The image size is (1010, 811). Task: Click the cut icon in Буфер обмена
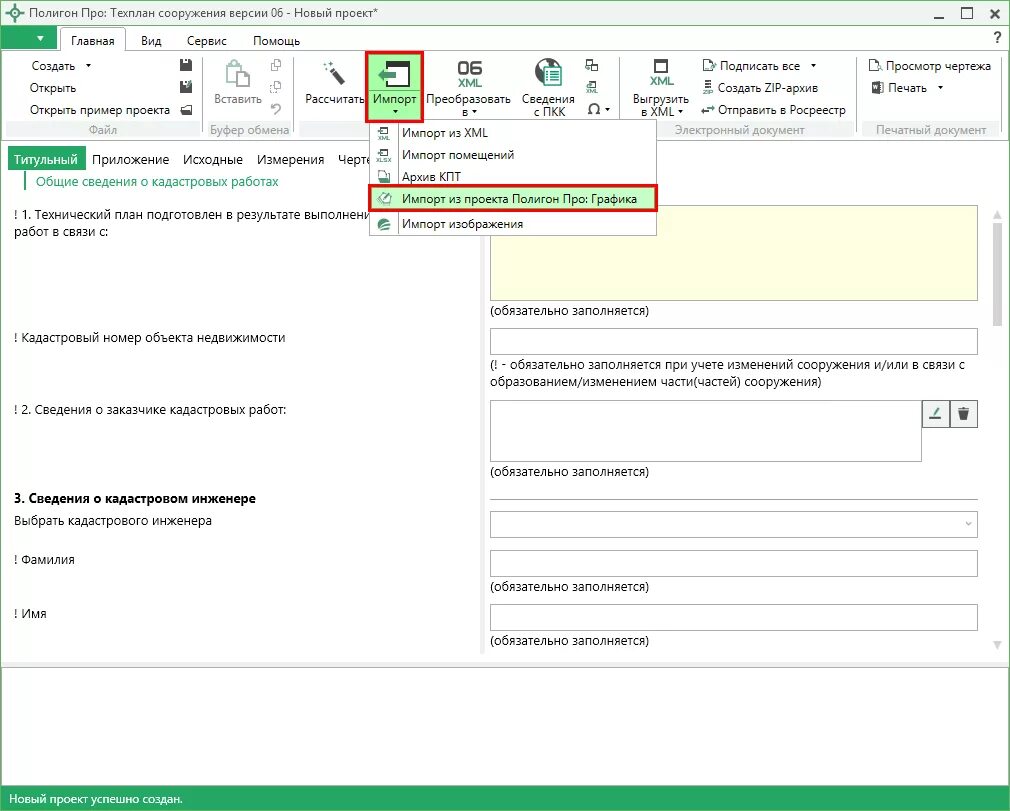[276, 87]
